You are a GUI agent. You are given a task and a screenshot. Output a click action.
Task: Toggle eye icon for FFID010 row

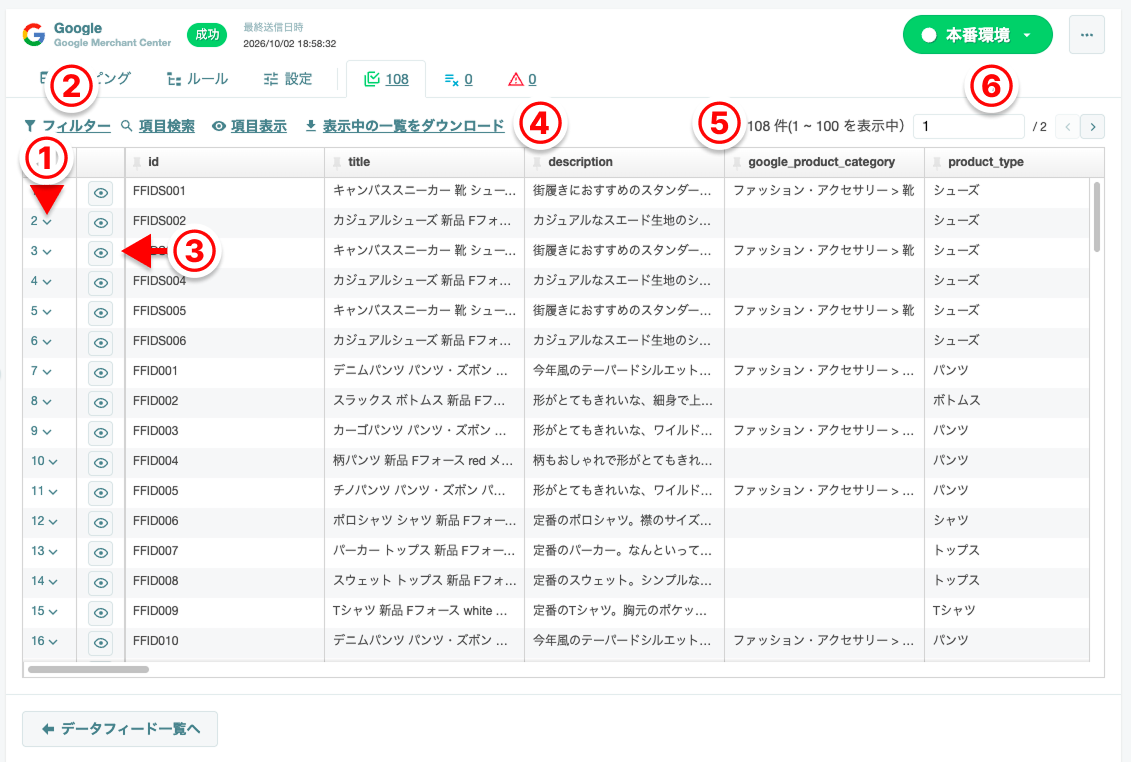coord(101,642)
